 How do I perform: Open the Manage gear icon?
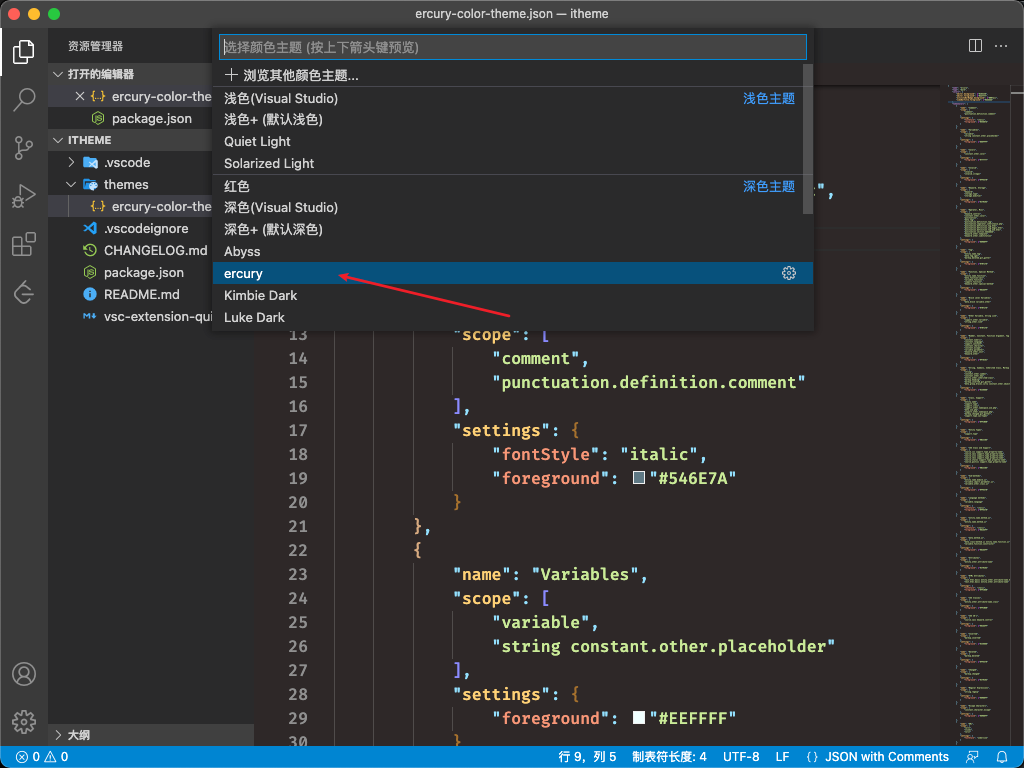point(24,722)
